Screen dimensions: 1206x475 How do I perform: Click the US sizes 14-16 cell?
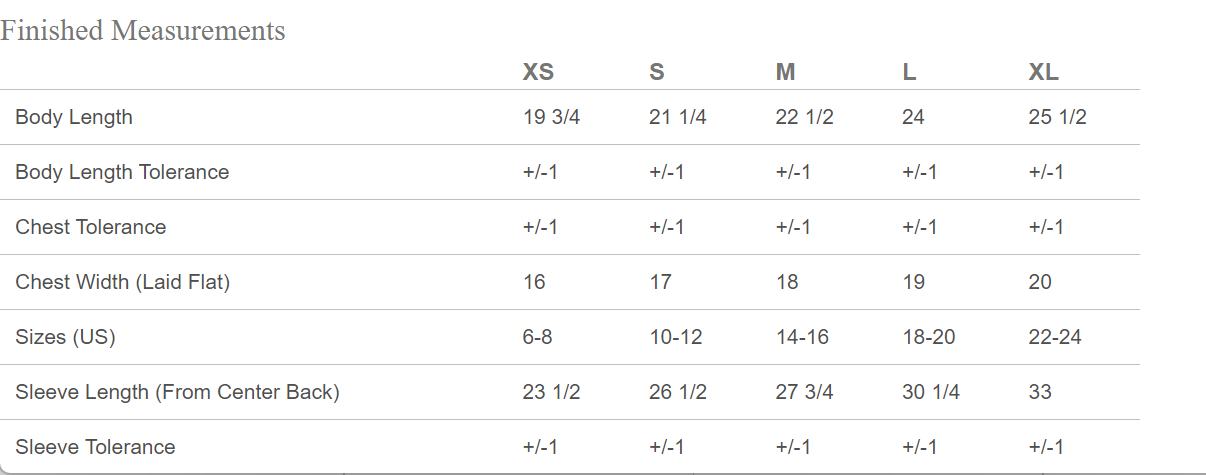(x=802, y=337)
